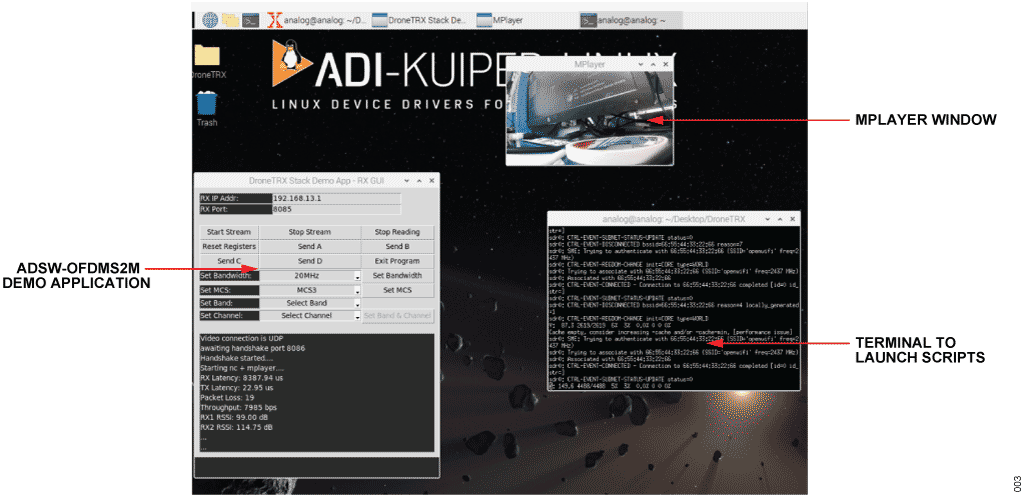Open the file manager folders icon

pyautogui.click(x=230, y=20)
